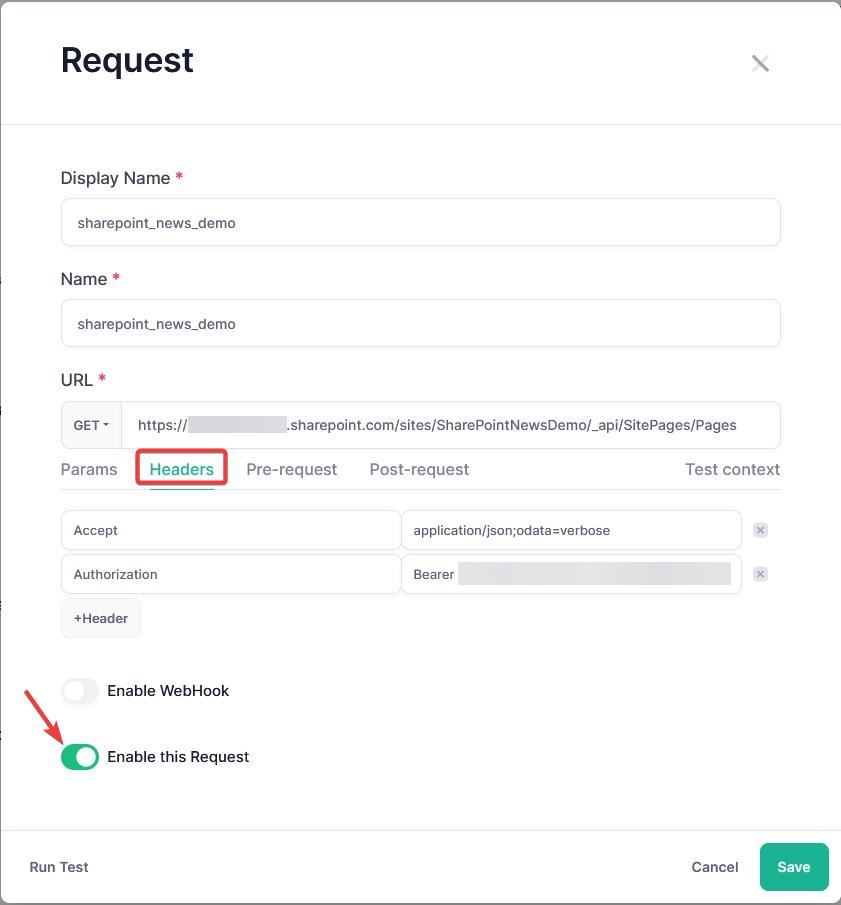Image resolution: width=841 pixels, height=905 pixels.
Task: Open the Test context panel
Action: 732,469
